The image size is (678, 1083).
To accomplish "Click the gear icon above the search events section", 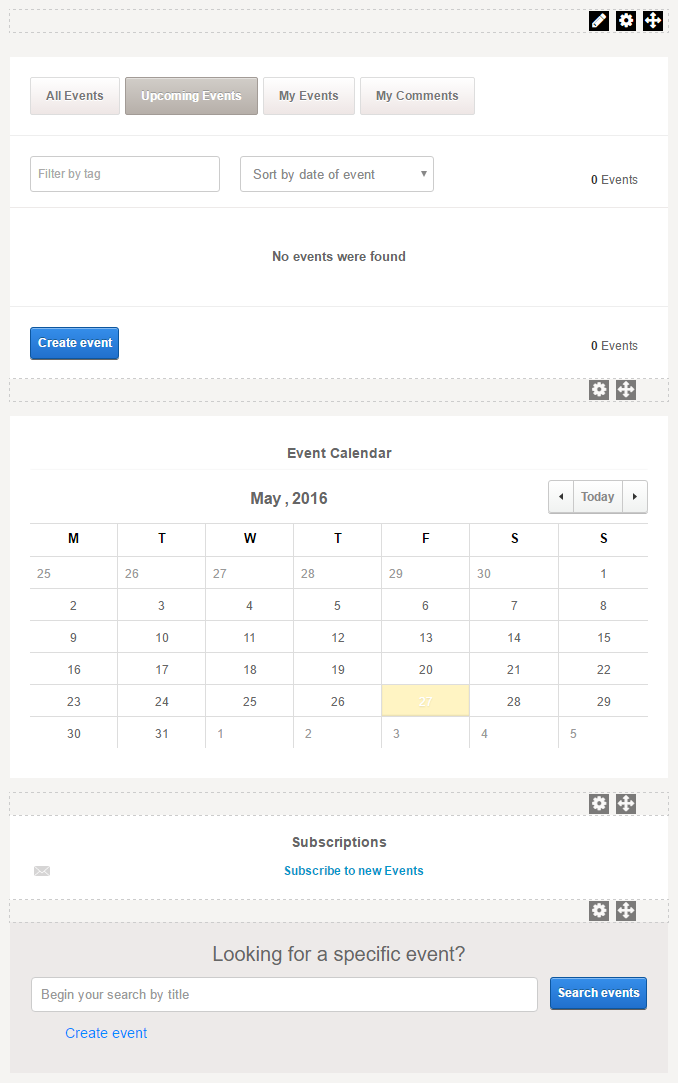I will click(599, 910).
